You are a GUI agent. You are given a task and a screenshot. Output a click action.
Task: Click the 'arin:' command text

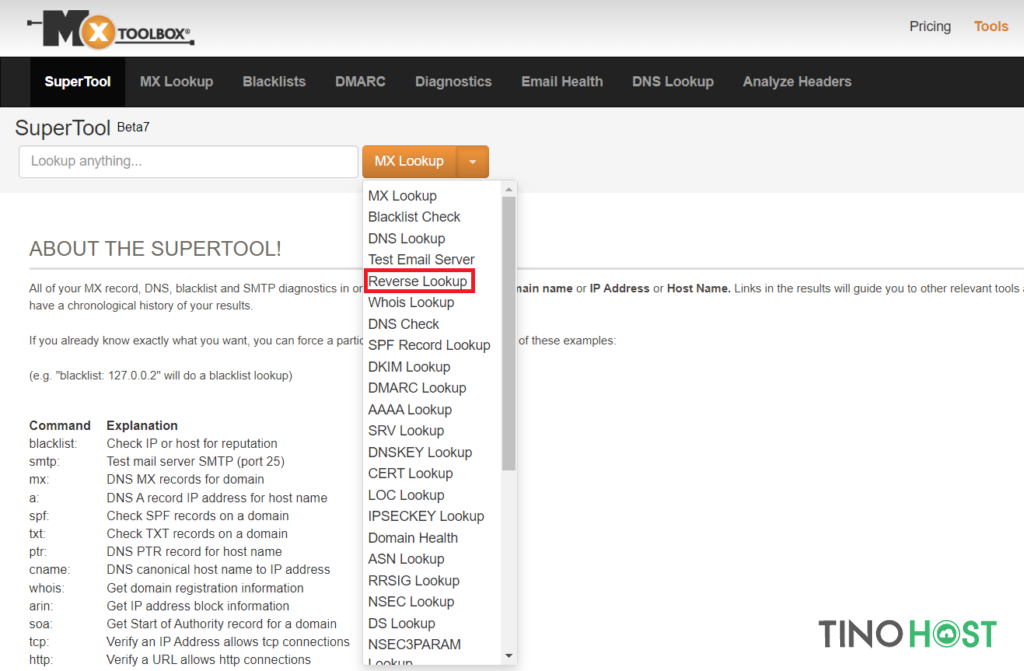pyautogui.click(x=40, y=606)
